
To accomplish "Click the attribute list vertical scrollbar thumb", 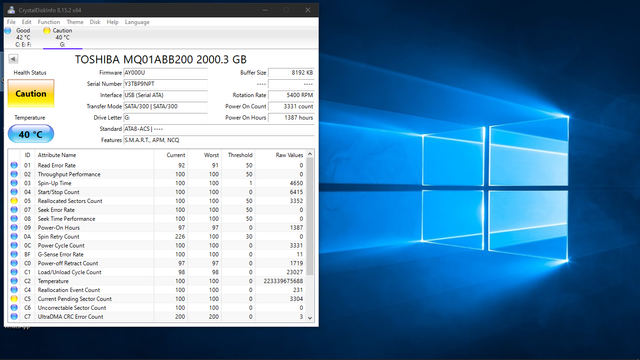I will click(x=310, y=216).
